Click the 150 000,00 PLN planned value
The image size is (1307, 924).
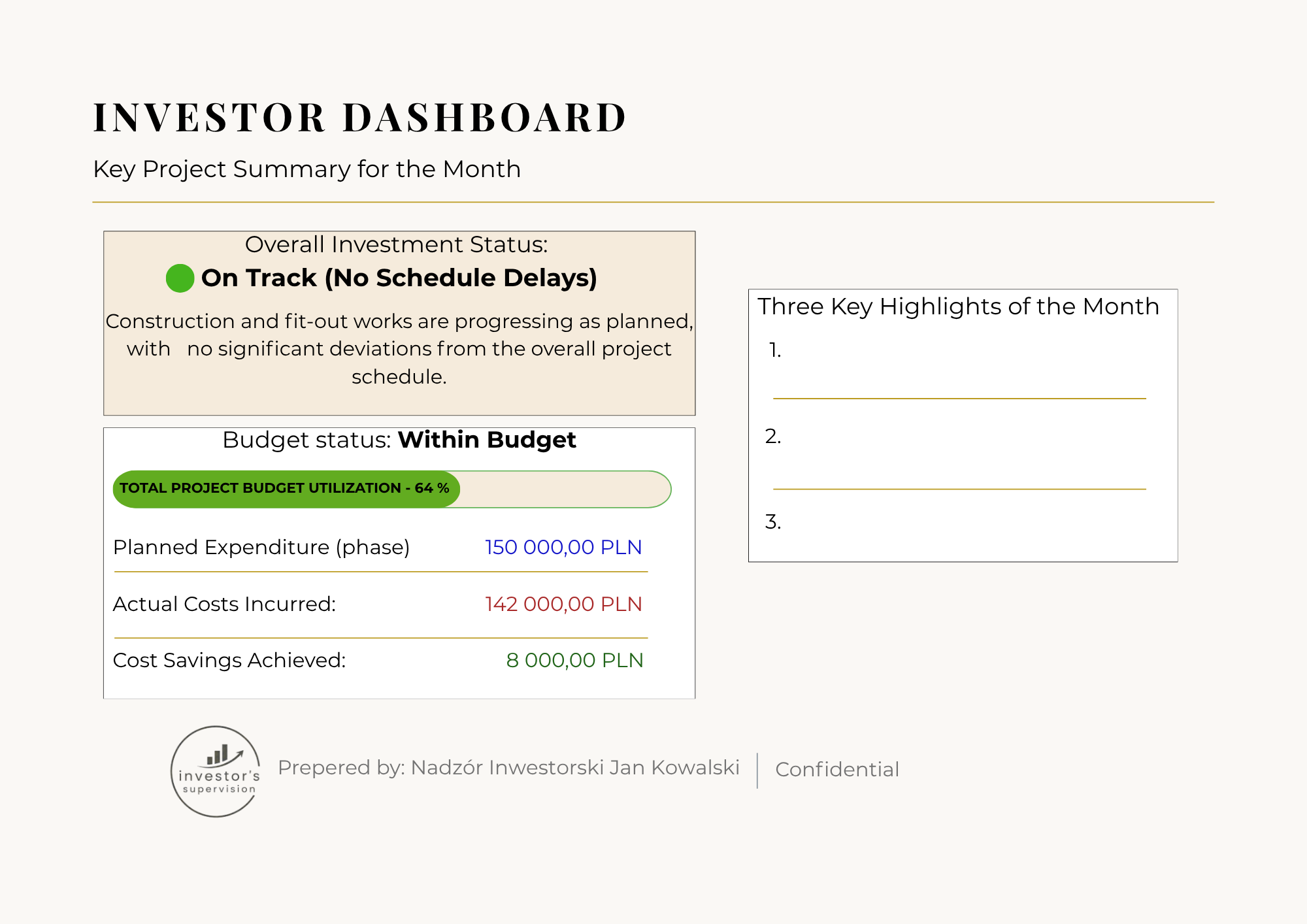[563, 547]
